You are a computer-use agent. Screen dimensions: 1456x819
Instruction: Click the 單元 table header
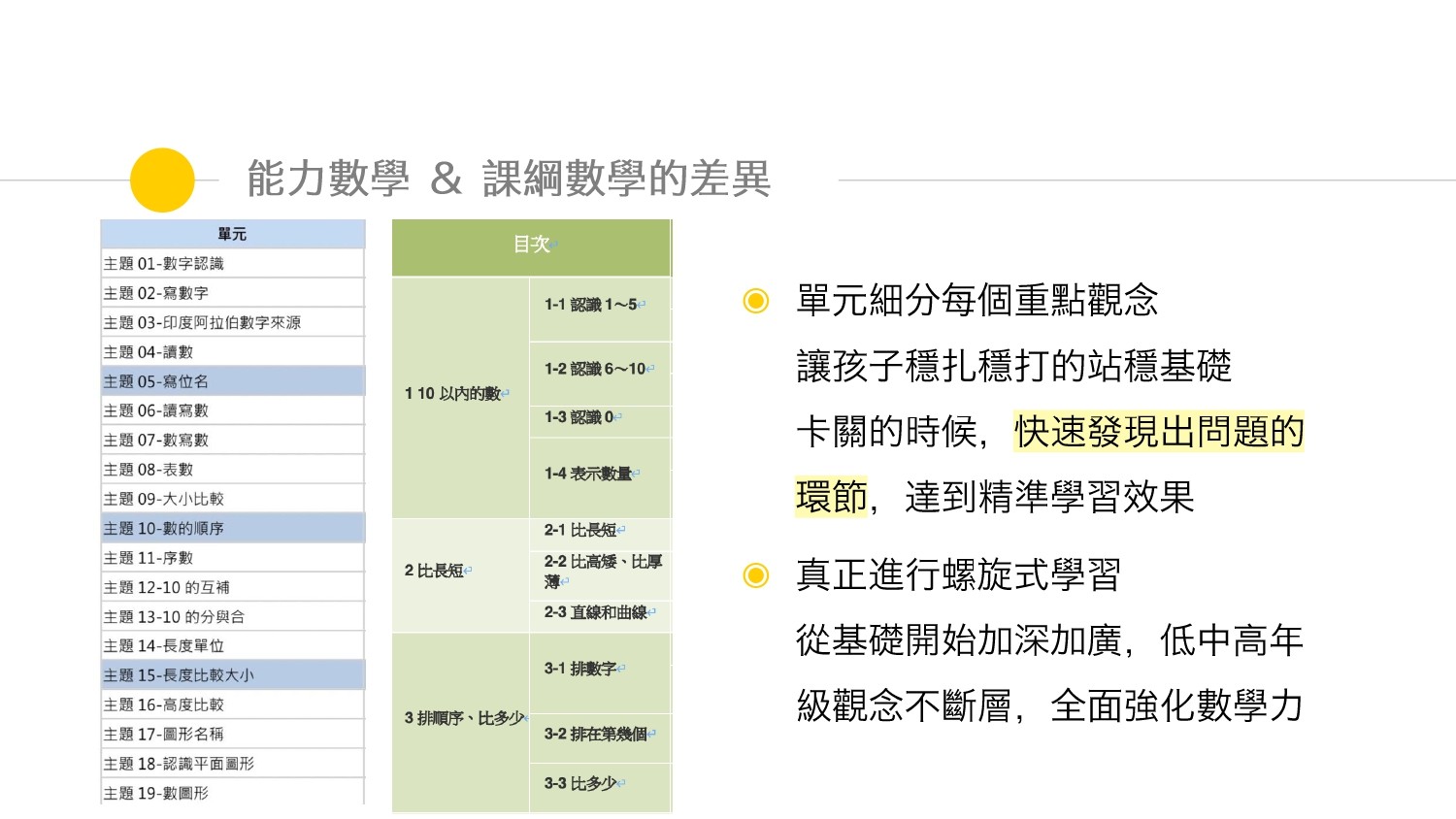click(x=233, y=234)
